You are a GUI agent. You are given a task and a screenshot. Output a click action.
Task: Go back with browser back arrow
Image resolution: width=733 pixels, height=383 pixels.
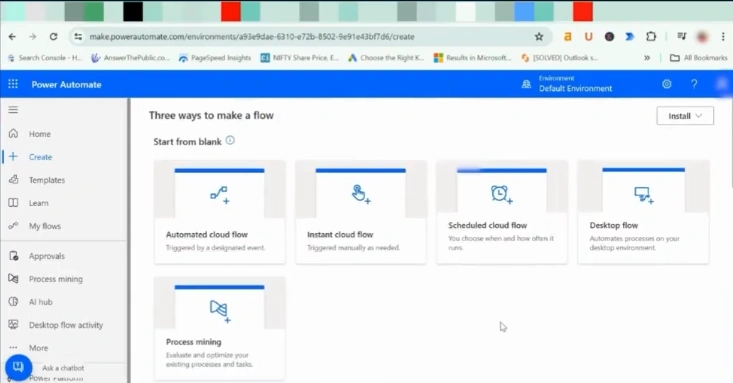pyautogui.click(x=12, y=36)
